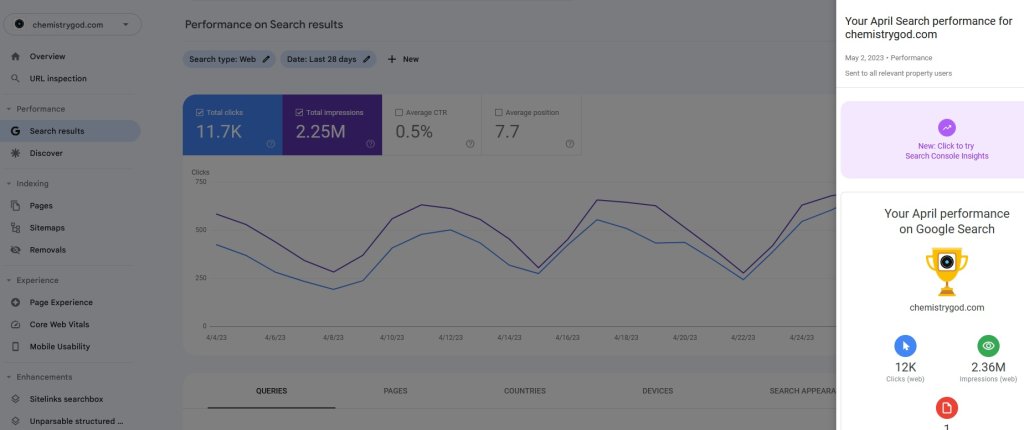Screen dimensions: 1024x430
Task: Collapse the Performance section arrow
Action: point(8,109)
